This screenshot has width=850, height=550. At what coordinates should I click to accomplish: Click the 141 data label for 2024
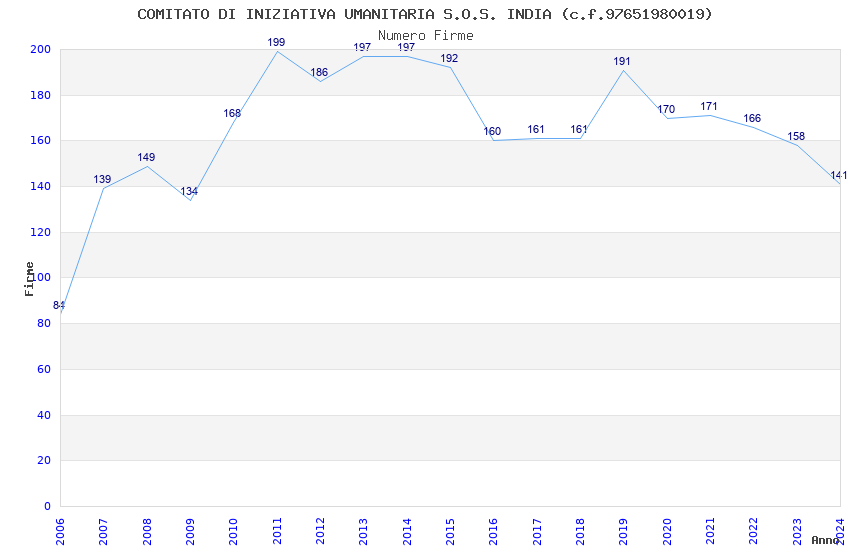point(838,176)
